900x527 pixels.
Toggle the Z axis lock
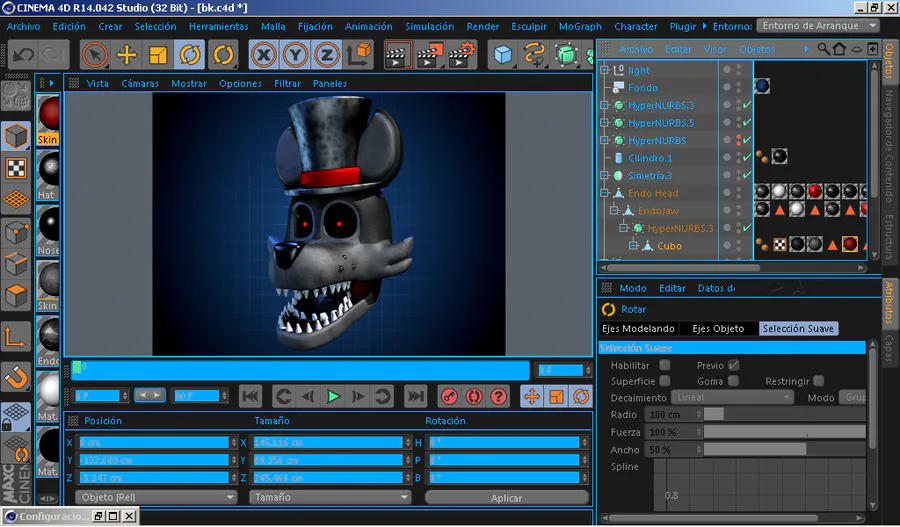pyautogui.click(x=327, y=55)
